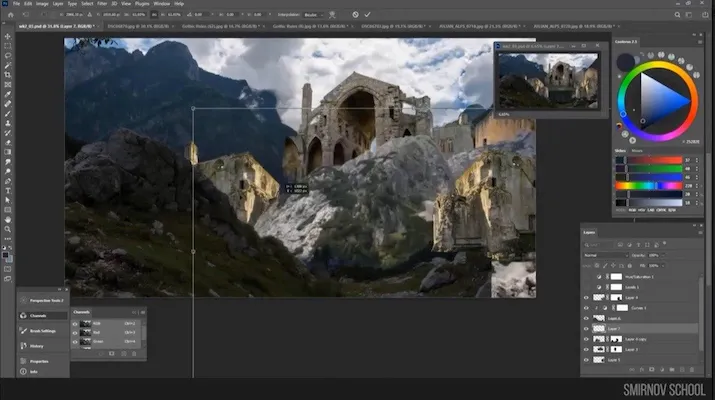The image size is (715, 400).
Task: Select the Move tool in the toolbar
Action: tap(7, 36)
